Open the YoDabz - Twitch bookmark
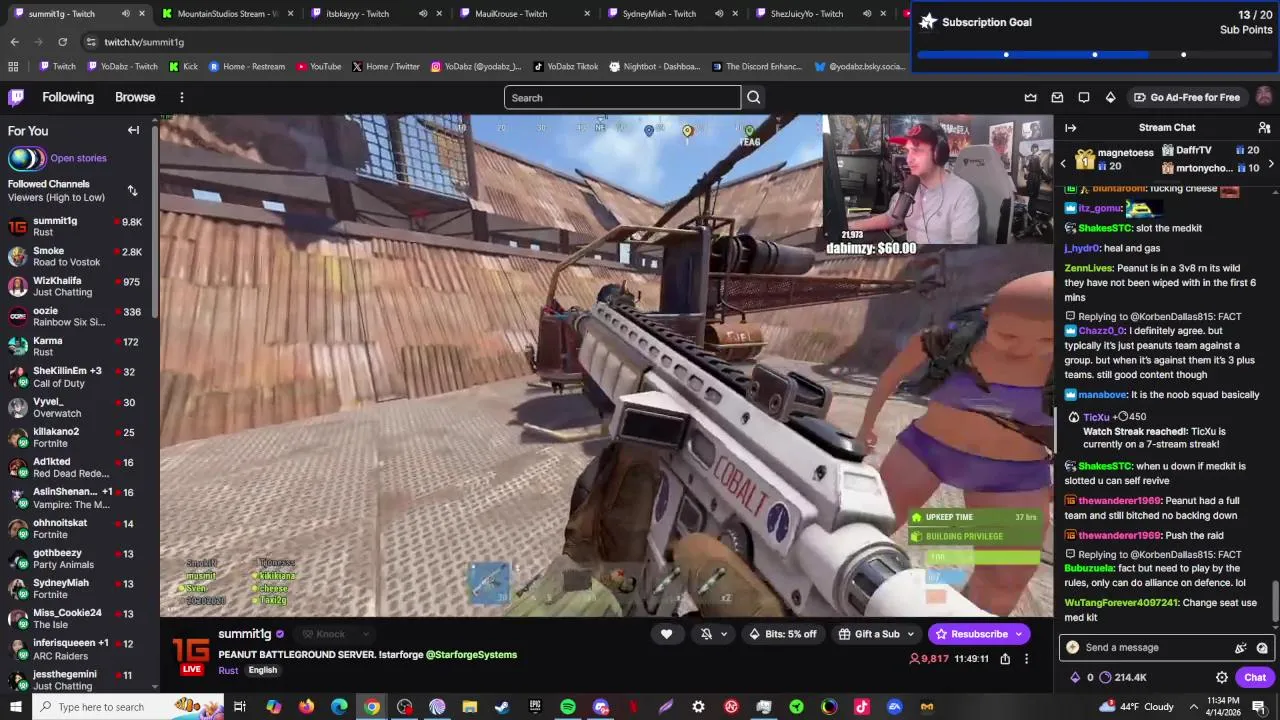Image resolution: width=1280 pixels, height=720 pixels. [122, 66]
